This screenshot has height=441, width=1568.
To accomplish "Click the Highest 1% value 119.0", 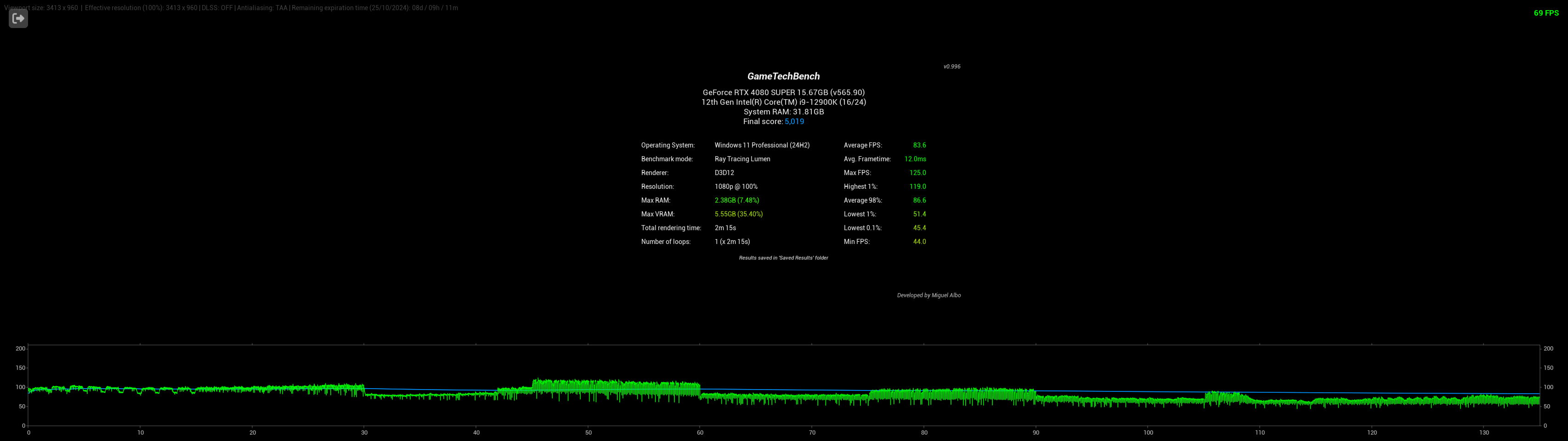I will point(917,187).
